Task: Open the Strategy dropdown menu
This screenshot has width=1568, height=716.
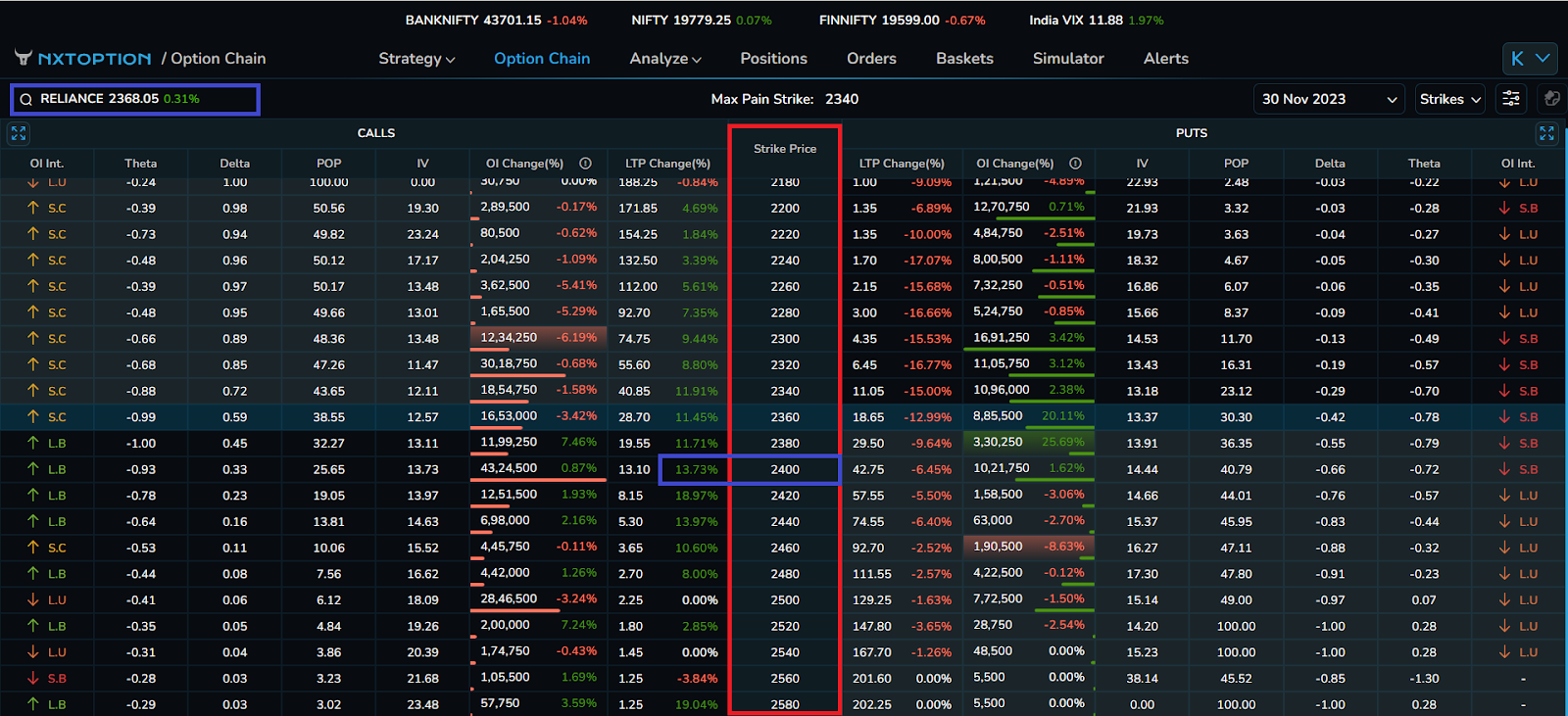Action: pyautogui.click(x=416, y=59)
